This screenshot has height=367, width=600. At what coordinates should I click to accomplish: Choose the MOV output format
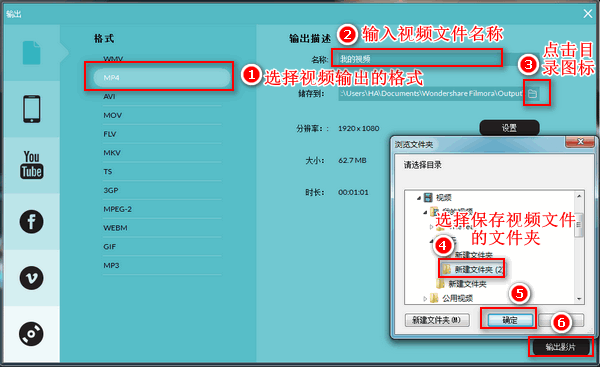(x=161, y=115)
